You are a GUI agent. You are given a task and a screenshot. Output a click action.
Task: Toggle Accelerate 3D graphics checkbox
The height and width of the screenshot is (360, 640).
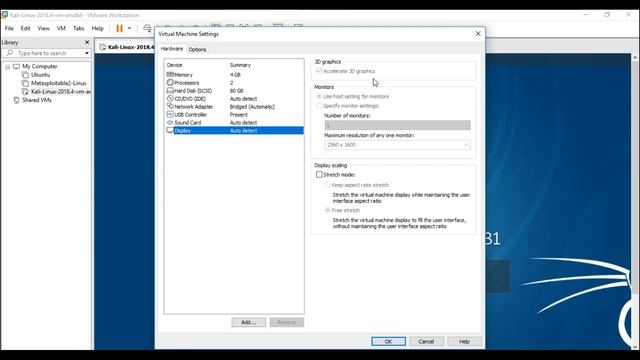(319, 71)
